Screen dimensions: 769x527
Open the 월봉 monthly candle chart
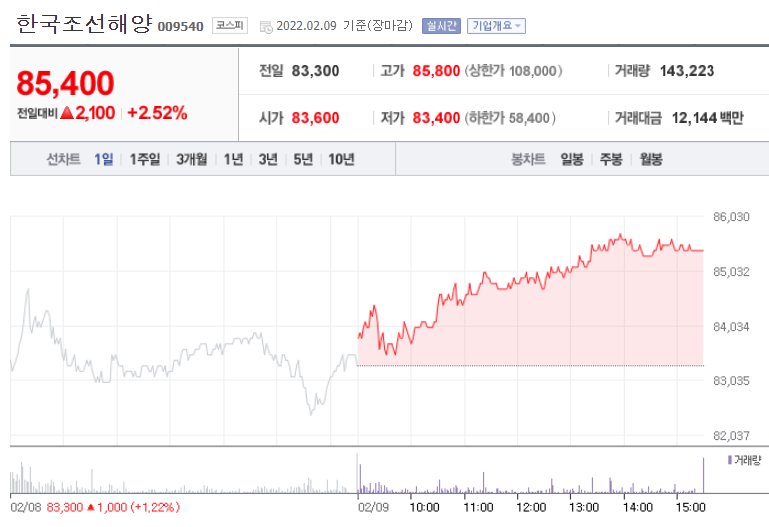tap(651, 159)
